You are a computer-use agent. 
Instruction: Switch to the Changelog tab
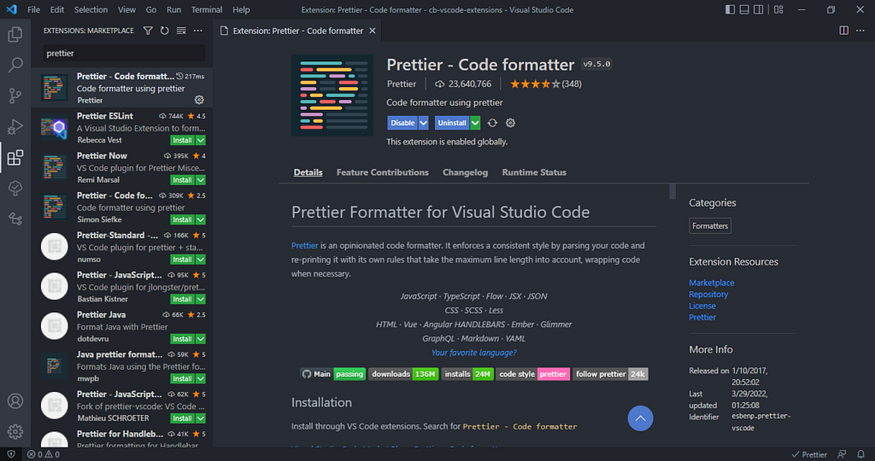click(465, 172)
